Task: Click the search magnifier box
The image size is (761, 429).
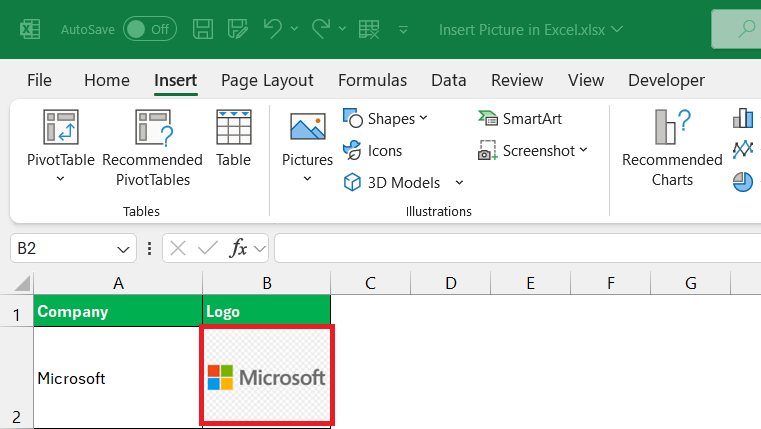Action: pos(737,29)
